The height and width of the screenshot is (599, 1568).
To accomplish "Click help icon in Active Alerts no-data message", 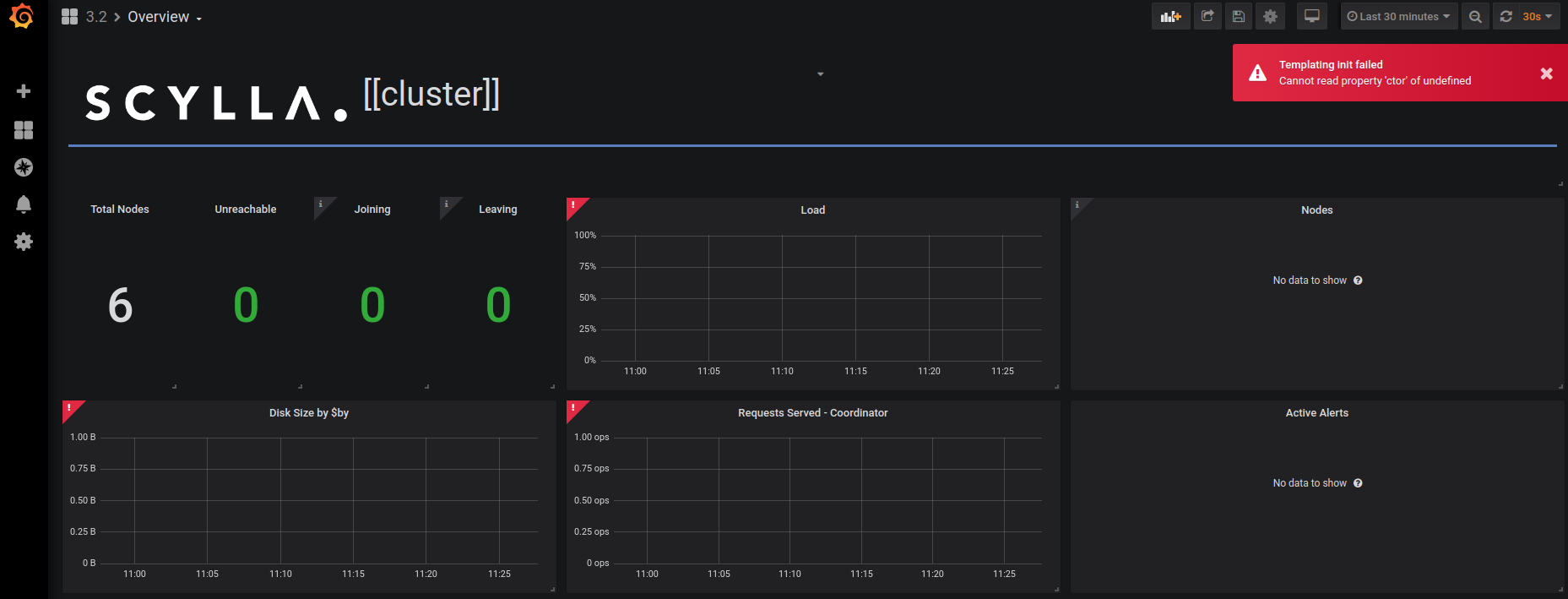I will pos(1358,483).
